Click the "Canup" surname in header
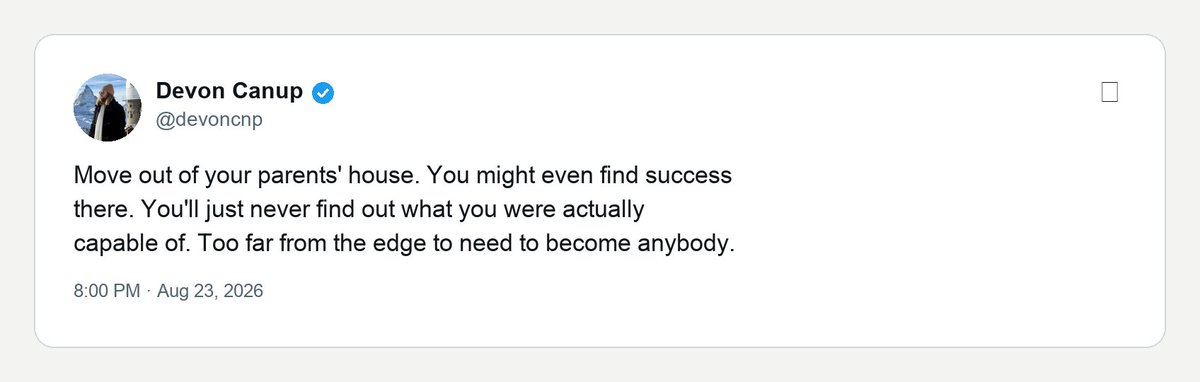 (x=270, y=92)
